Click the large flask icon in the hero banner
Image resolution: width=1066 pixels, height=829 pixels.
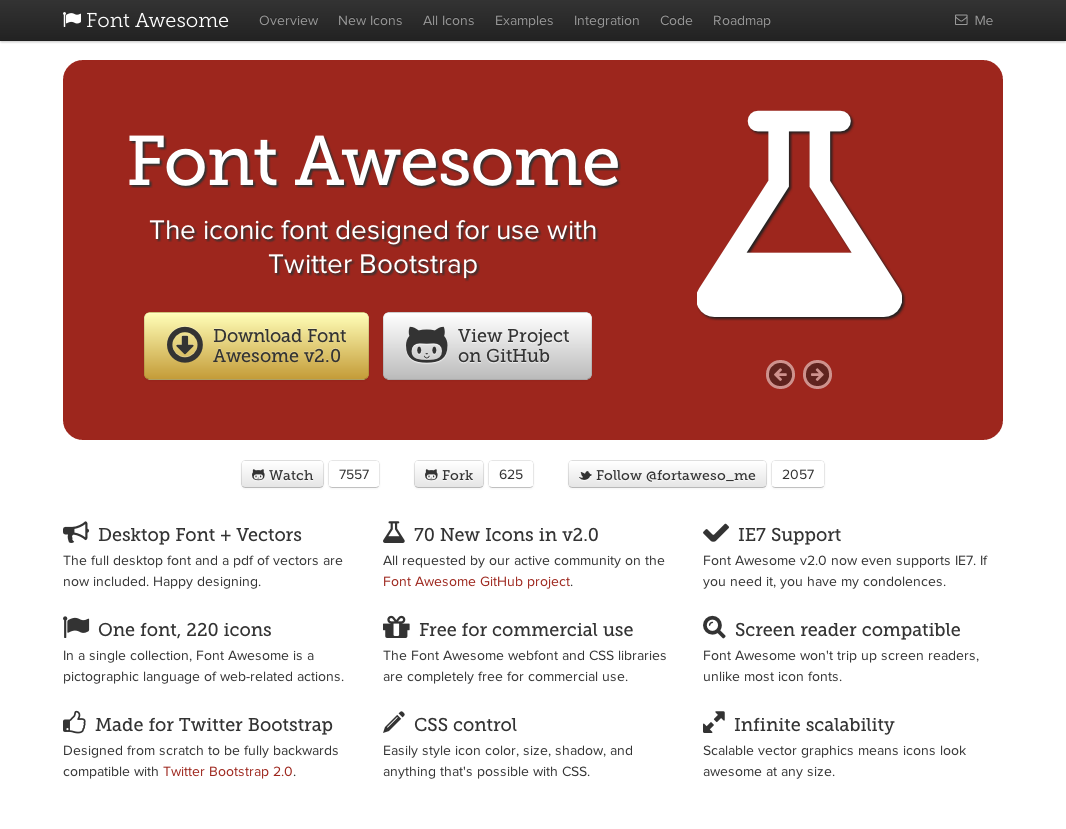pos(800,214)
